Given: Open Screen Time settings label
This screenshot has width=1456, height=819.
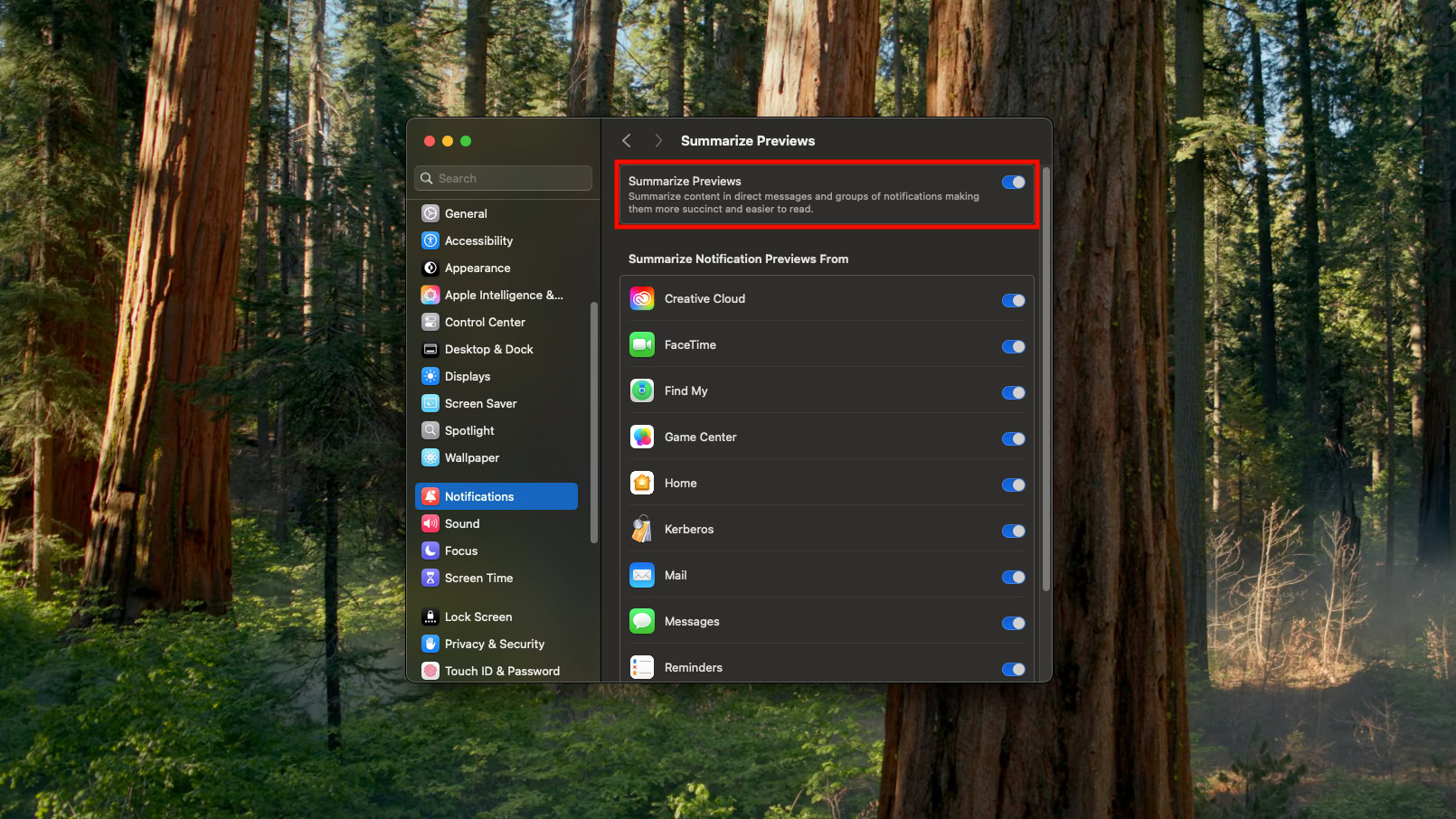Looking at the screenshot, I should [x=478, y=578].
